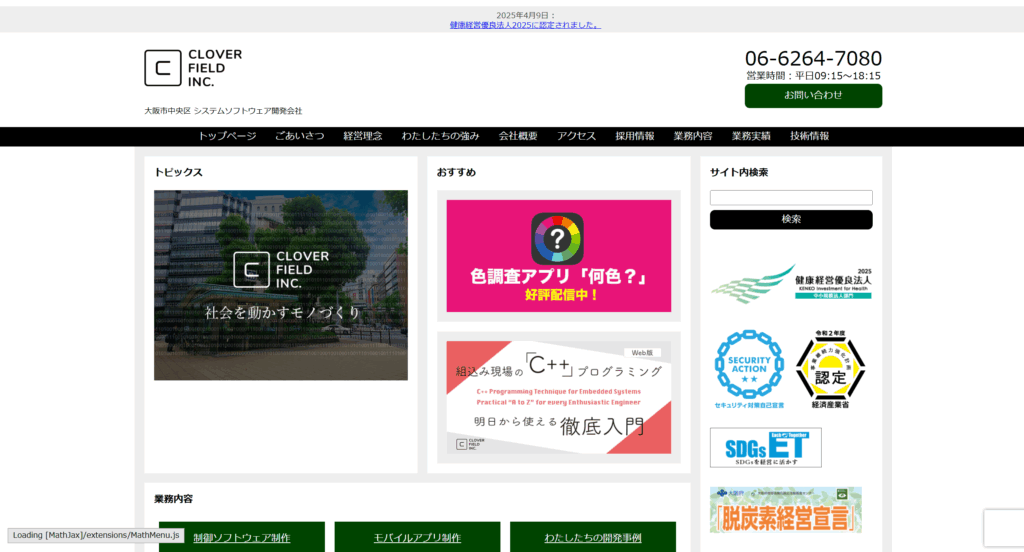This screenshot has height=552, width=1024.
Task: Click the トピックス section heading
Action: [178, 172]
